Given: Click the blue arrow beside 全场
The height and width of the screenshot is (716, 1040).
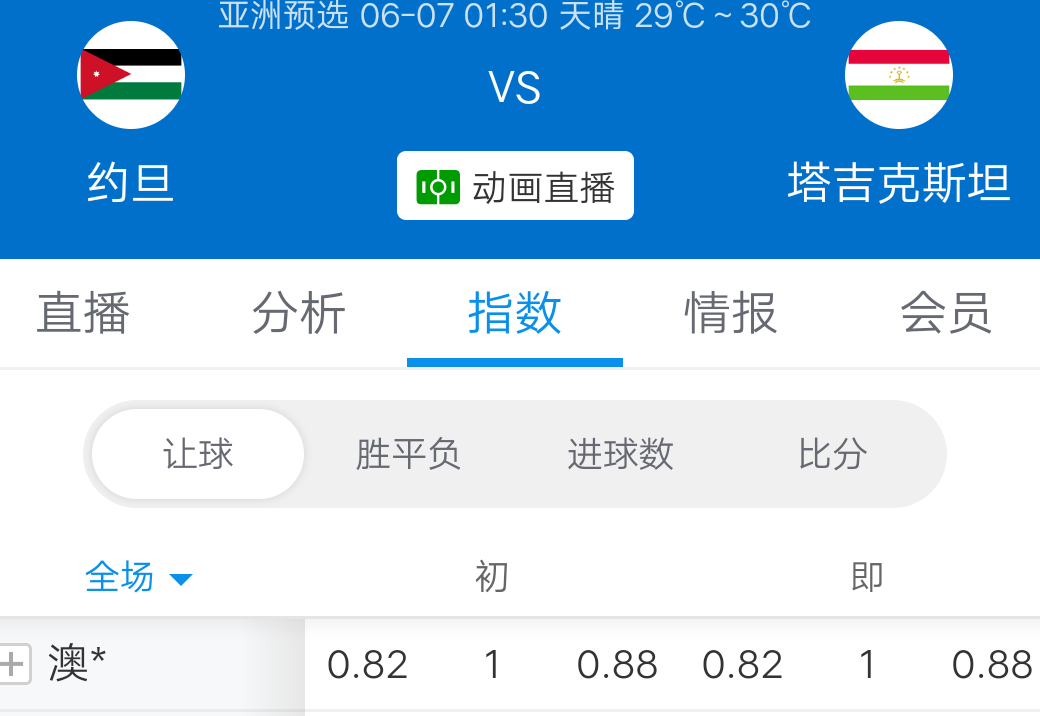Looking at the screenshot, I should click(181, 579).
